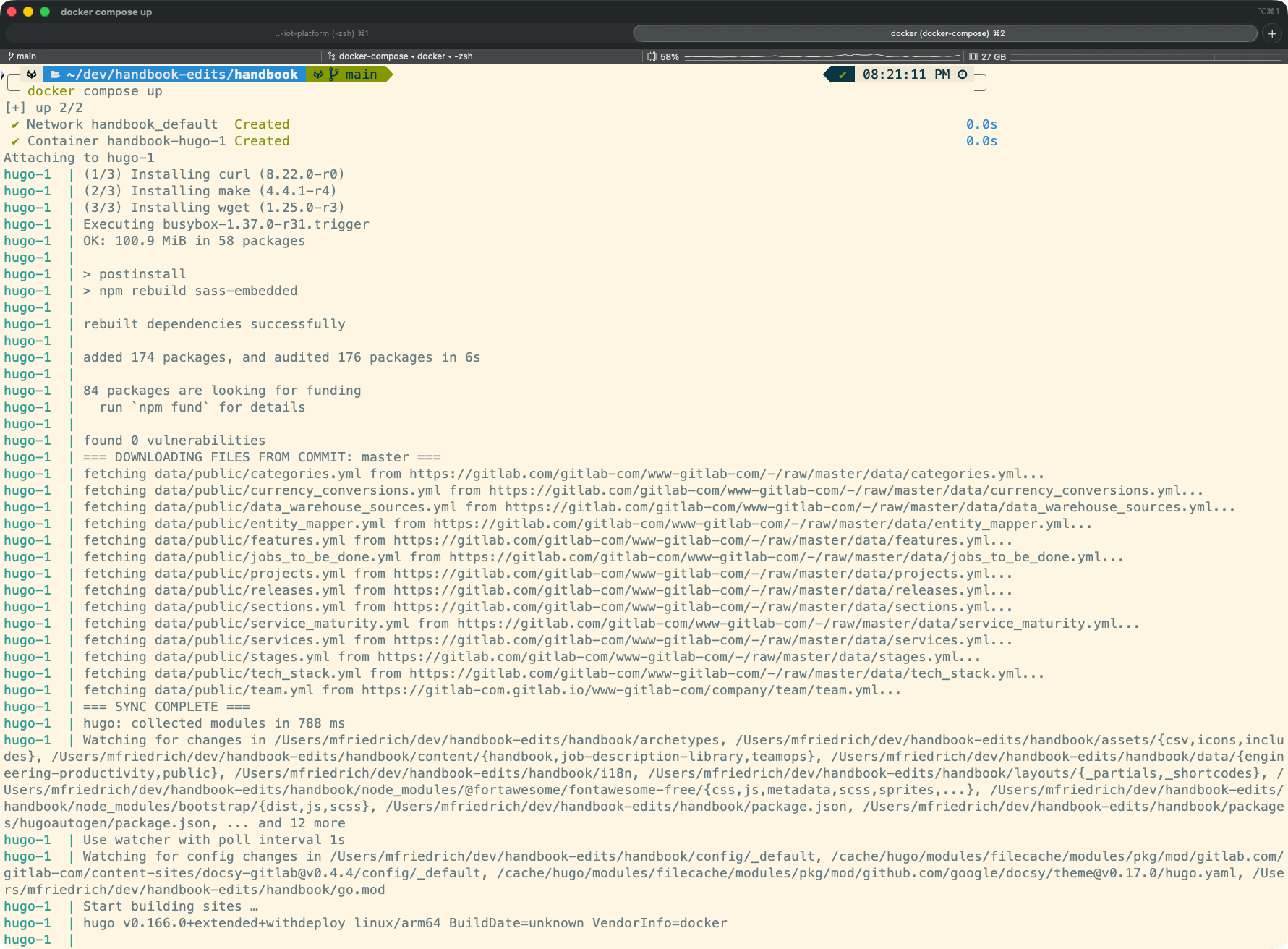Image resolution: width=1288 pixels, height=949 pixels.
Task: Click 'found 0 vulnerabilities' output line
Action: [174, 441]
